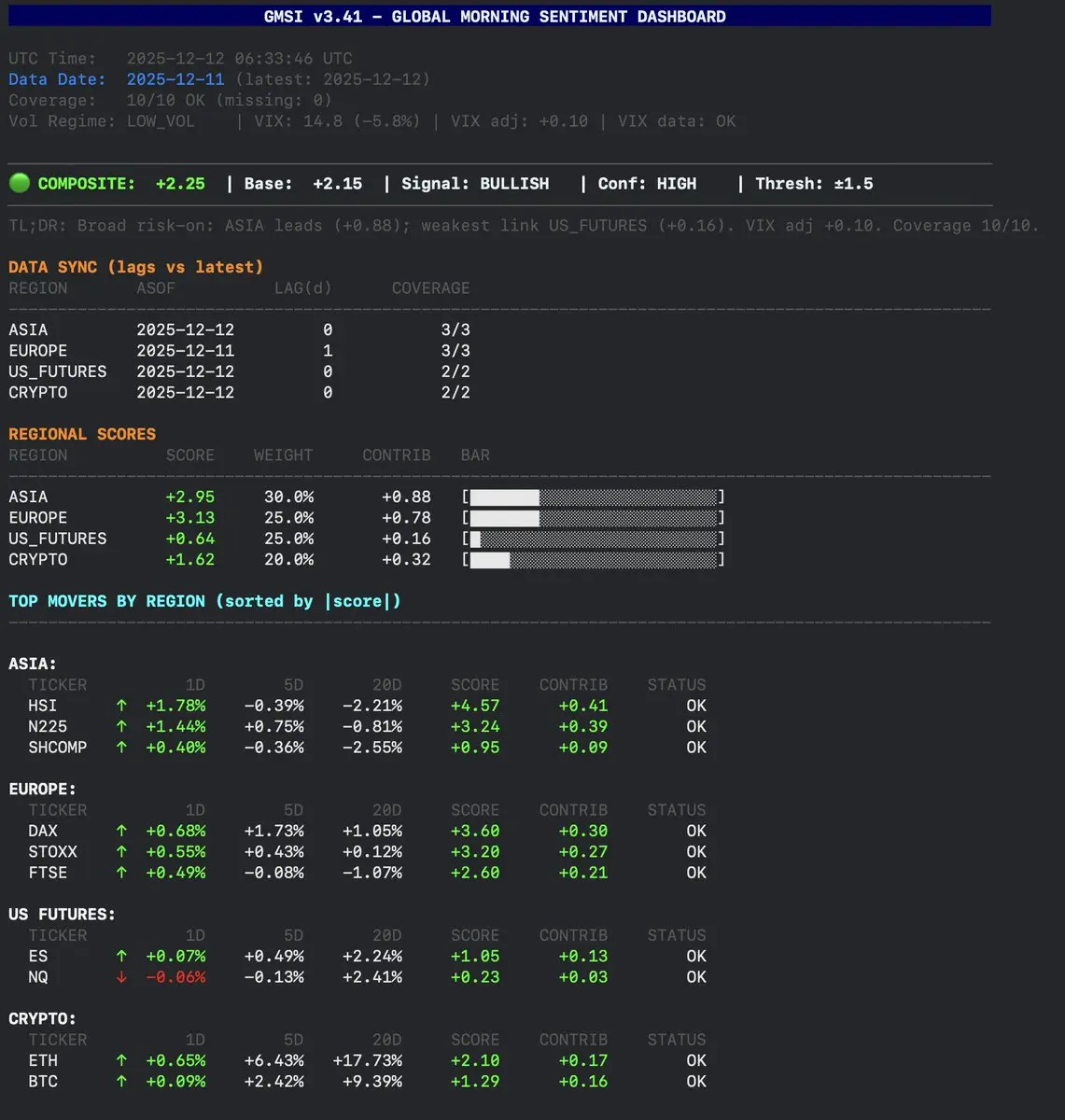Click the BTC row's up arrow
This screenshot has width=1065, height=1120.
[x=121, y=1082]
